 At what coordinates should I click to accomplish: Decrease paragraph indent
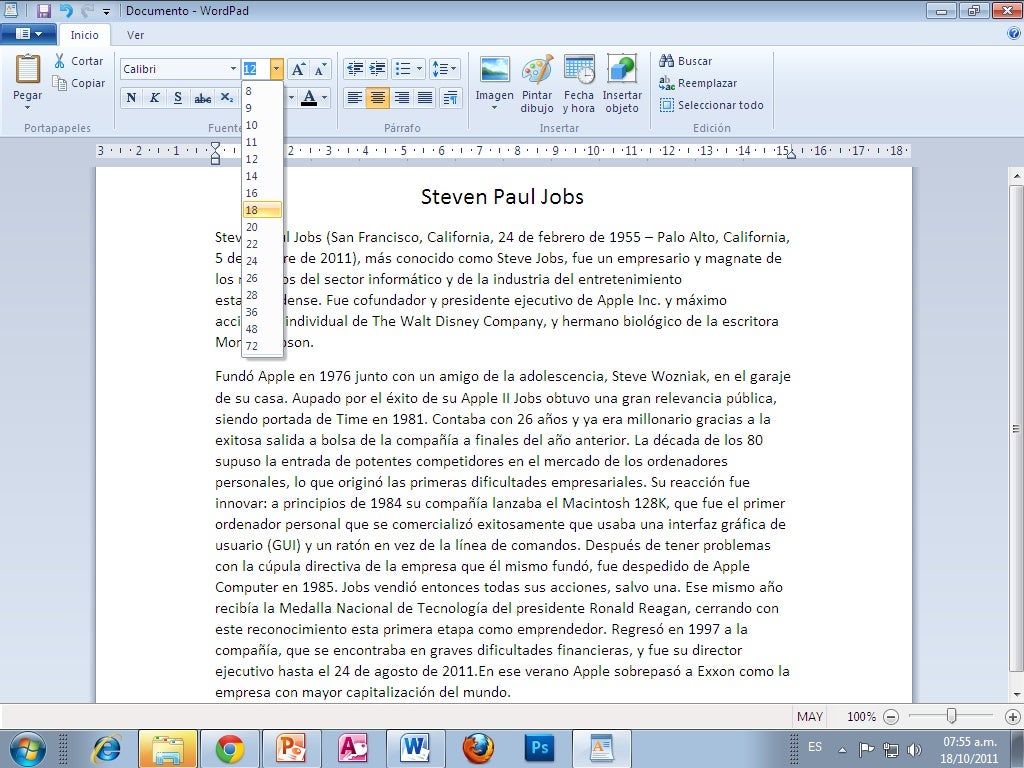pos(355,69)
